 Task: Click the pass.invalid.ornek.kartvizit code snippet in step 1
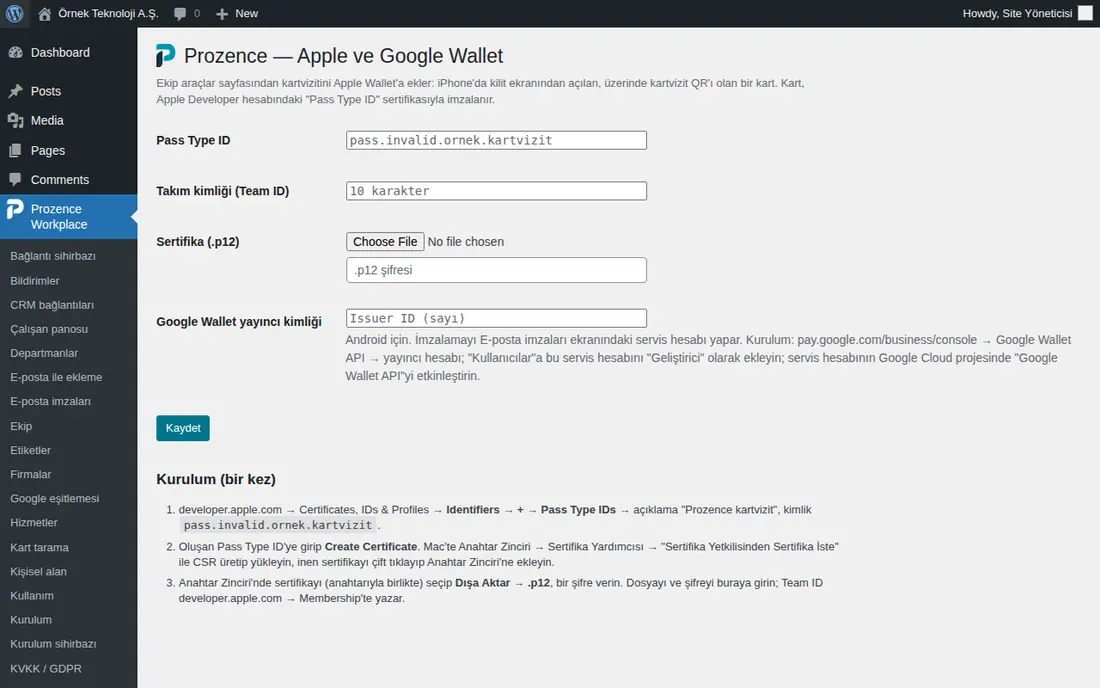(x=278, y=525)
